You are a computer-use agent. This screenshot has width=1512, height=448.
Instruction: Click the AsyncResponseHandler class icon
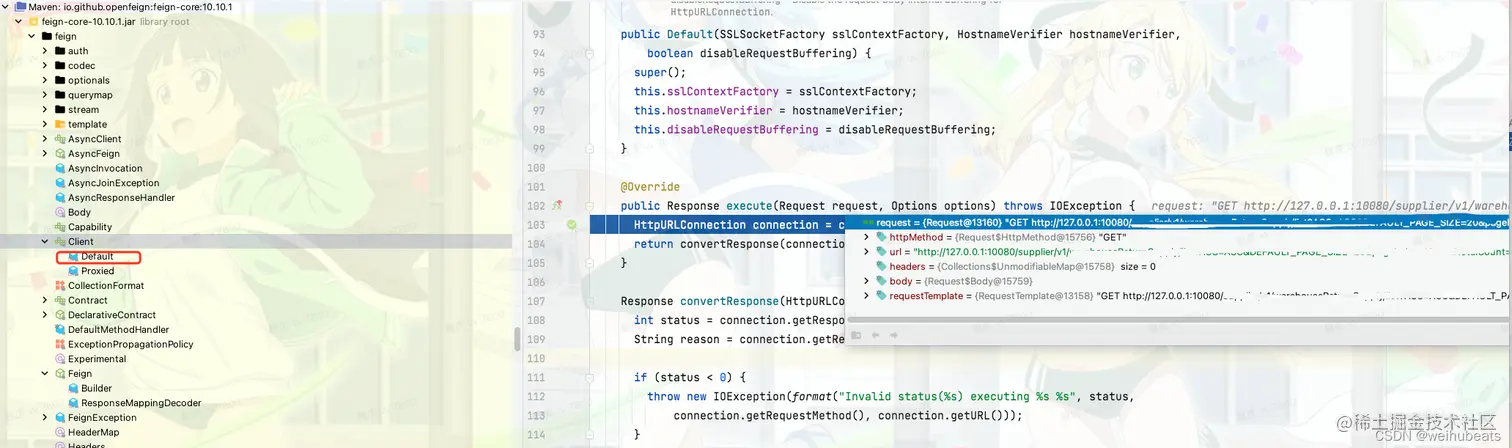point(60,198)
